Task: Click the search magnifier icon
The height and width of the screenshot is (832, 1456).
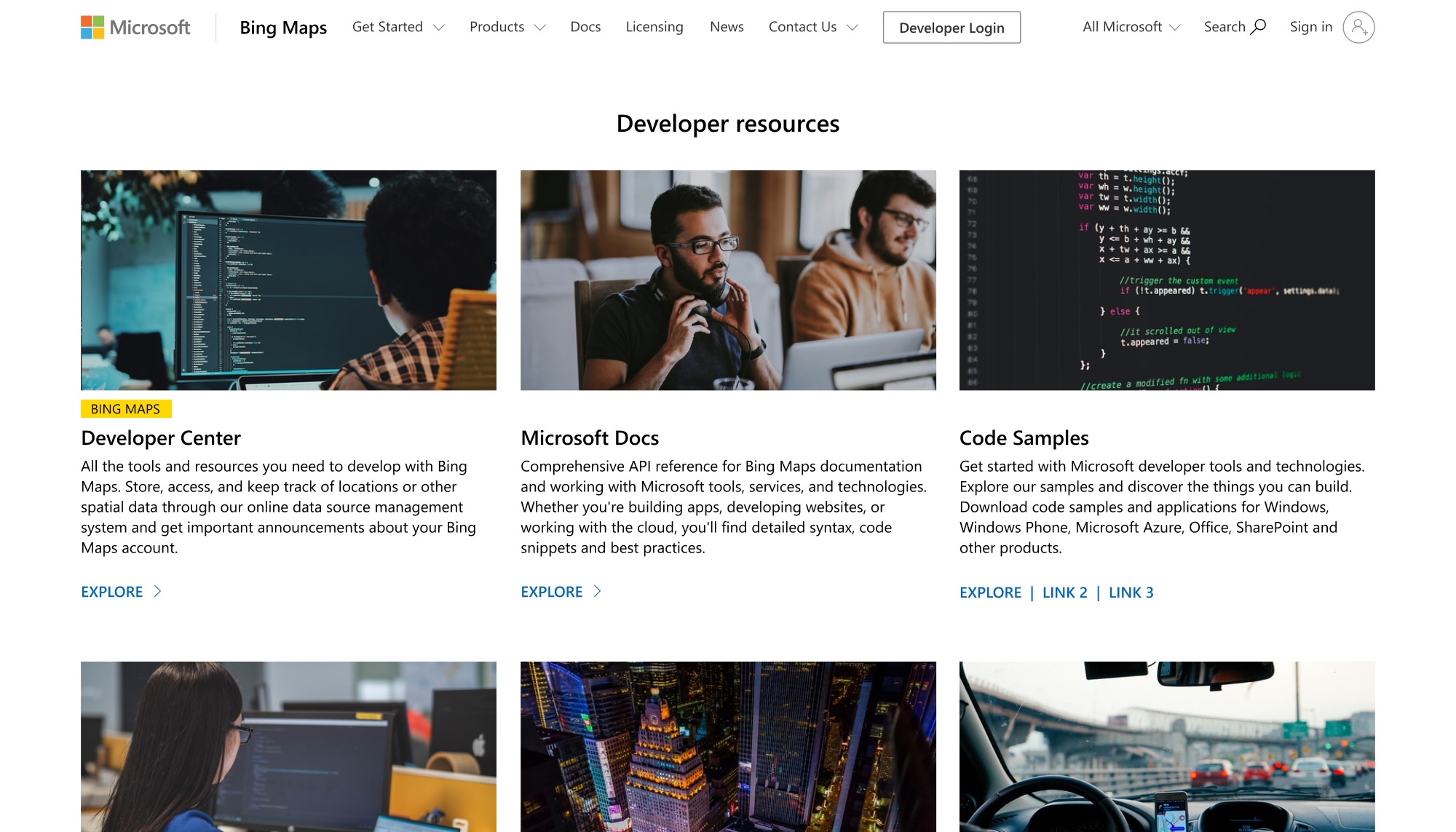Action: 1258,27
